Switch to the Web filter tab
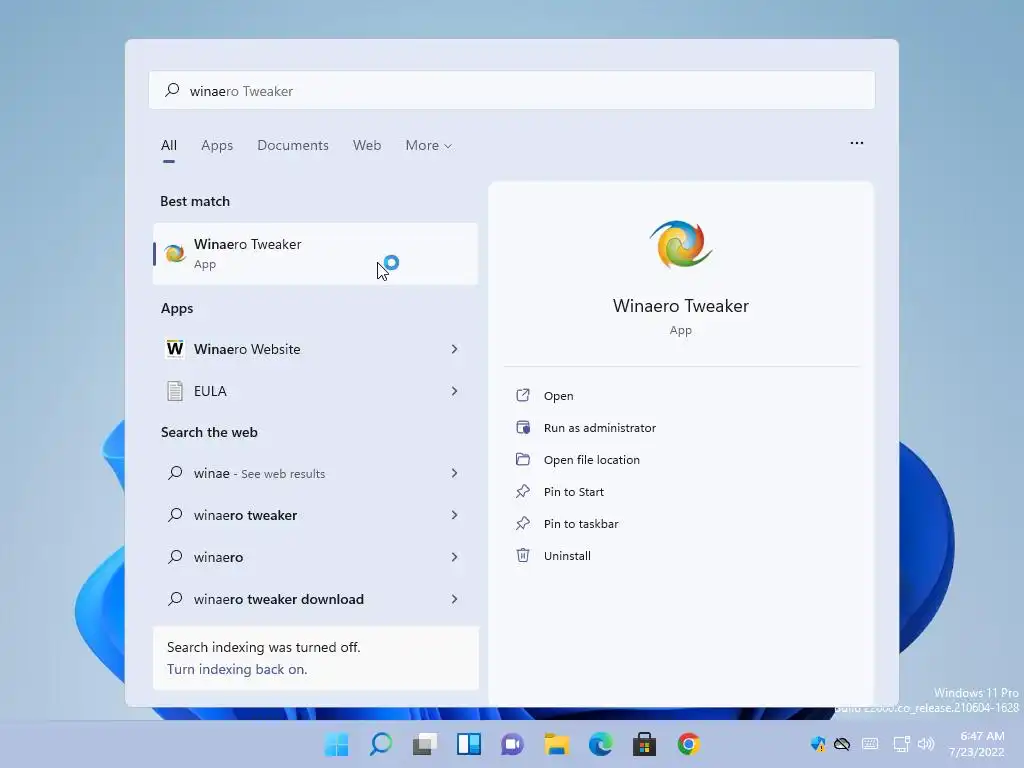The height and width of the screenshot is (768, 1024). pyautogui.click(x=367, y=145)
